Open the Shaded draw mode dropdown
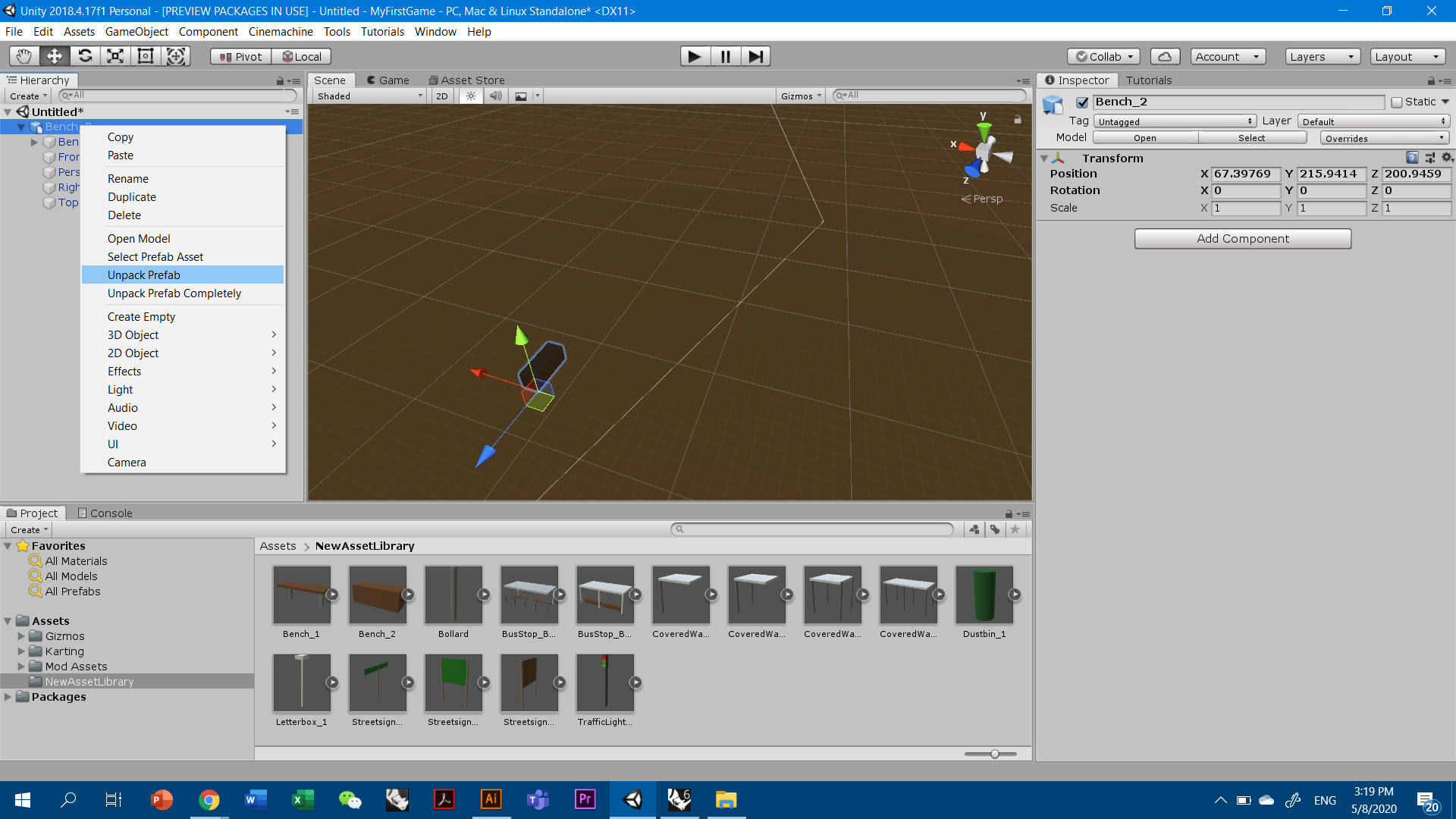Viewport: 1456px width, 819px height. 369,96
